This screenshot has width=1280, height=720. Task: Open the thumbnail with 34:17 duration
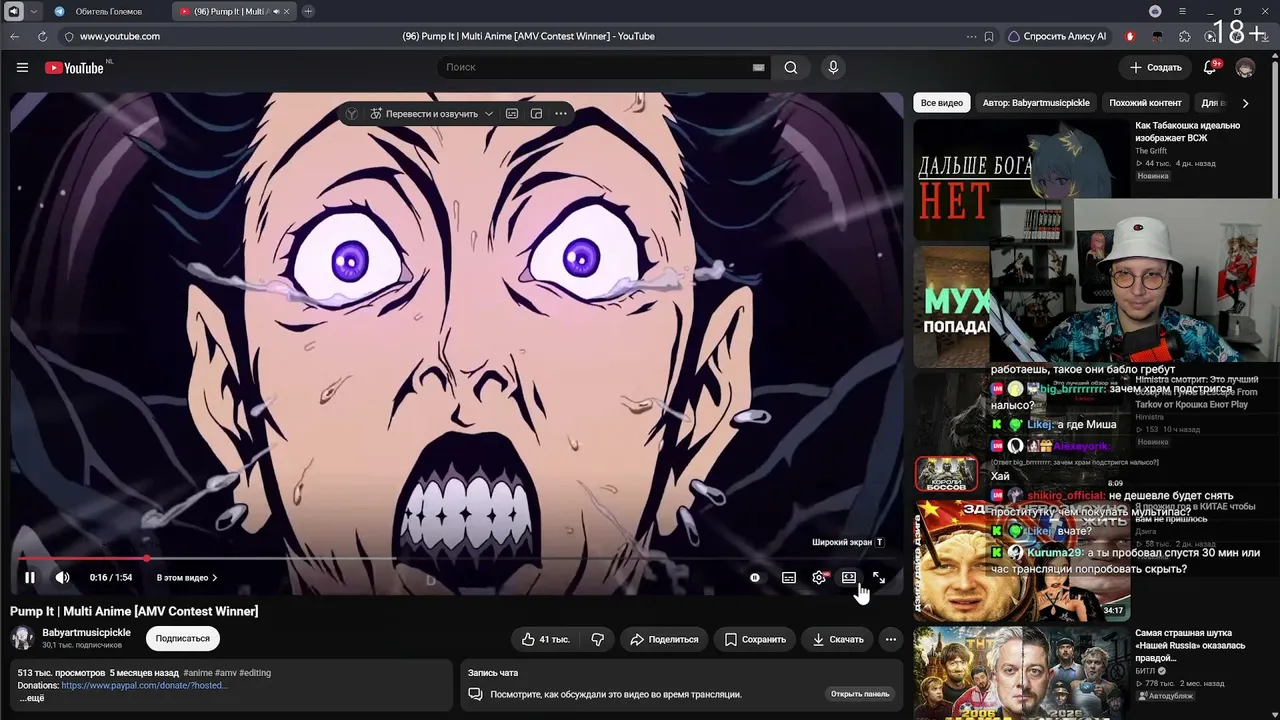point(1021,560)
